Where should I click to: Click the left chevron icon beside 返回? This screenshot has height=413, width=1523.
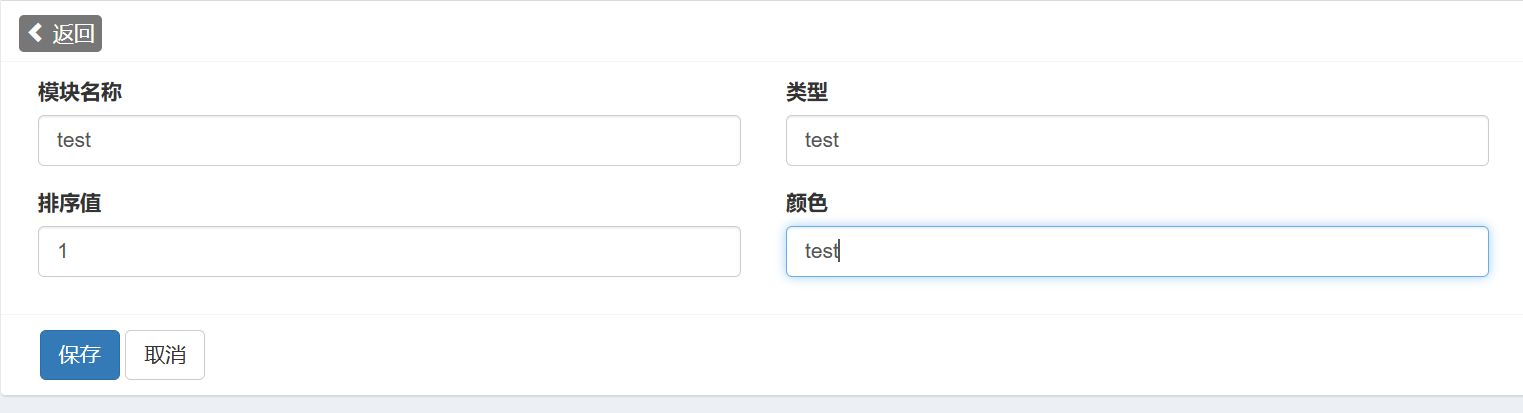[36, 33]
